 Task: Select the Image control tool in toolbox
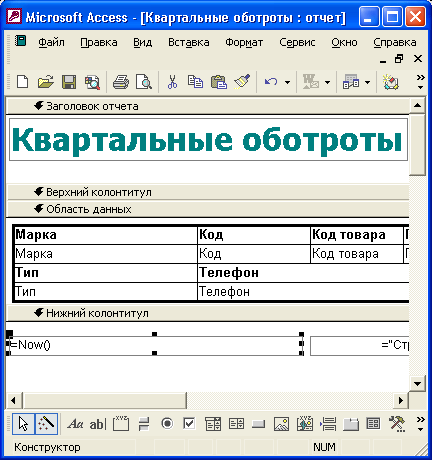(x=281, y=424)
